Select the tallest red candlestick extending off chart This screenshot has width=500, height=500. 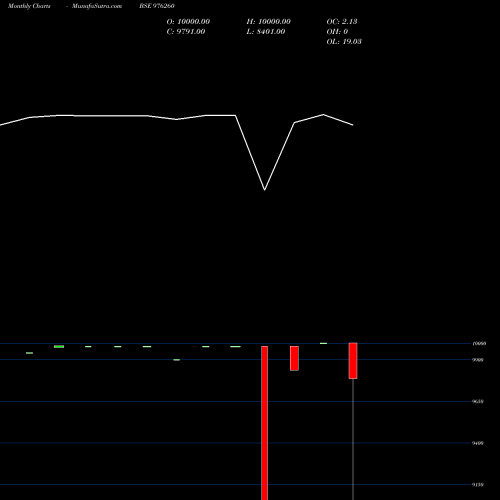pyautogui.click(x=265, y=423)
